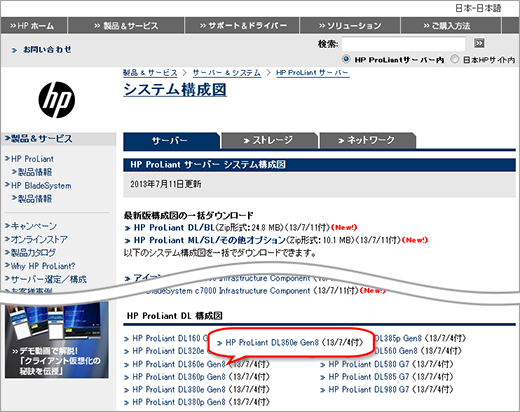Image resolution: width=520 pixels, height=412 pixels.
Task: Click HP ProLiant サーバー breadcrumb link
Action: pos(313,73)
